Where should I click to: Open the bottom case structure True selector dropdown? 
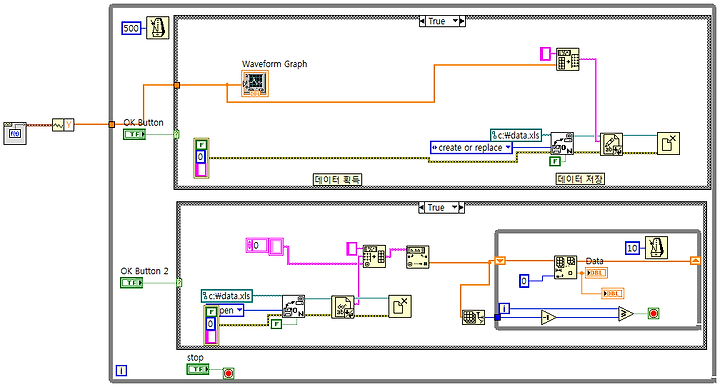[455, 208]
